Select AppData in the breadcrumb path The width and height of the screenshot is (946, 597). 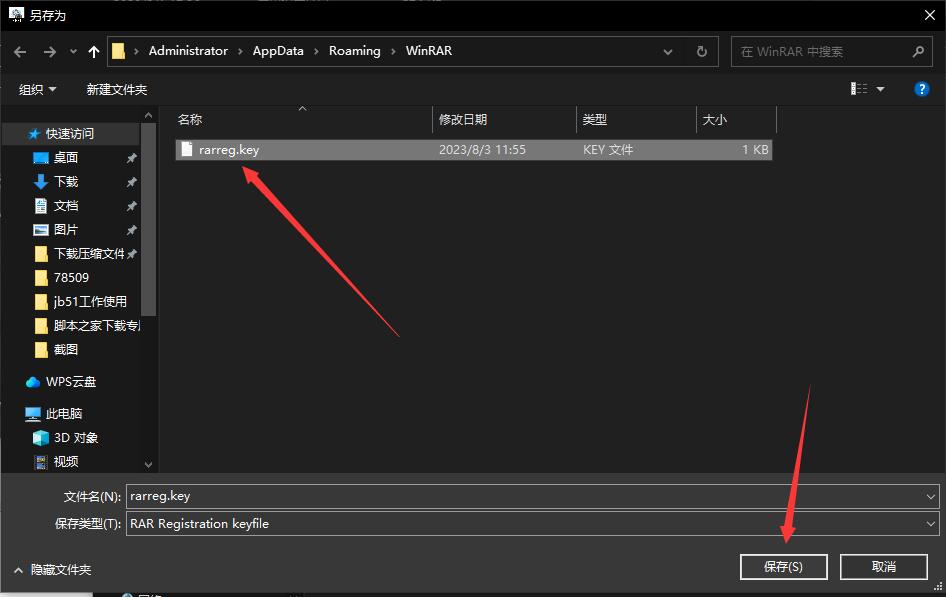pyautogui.click(x=278, y=51)
